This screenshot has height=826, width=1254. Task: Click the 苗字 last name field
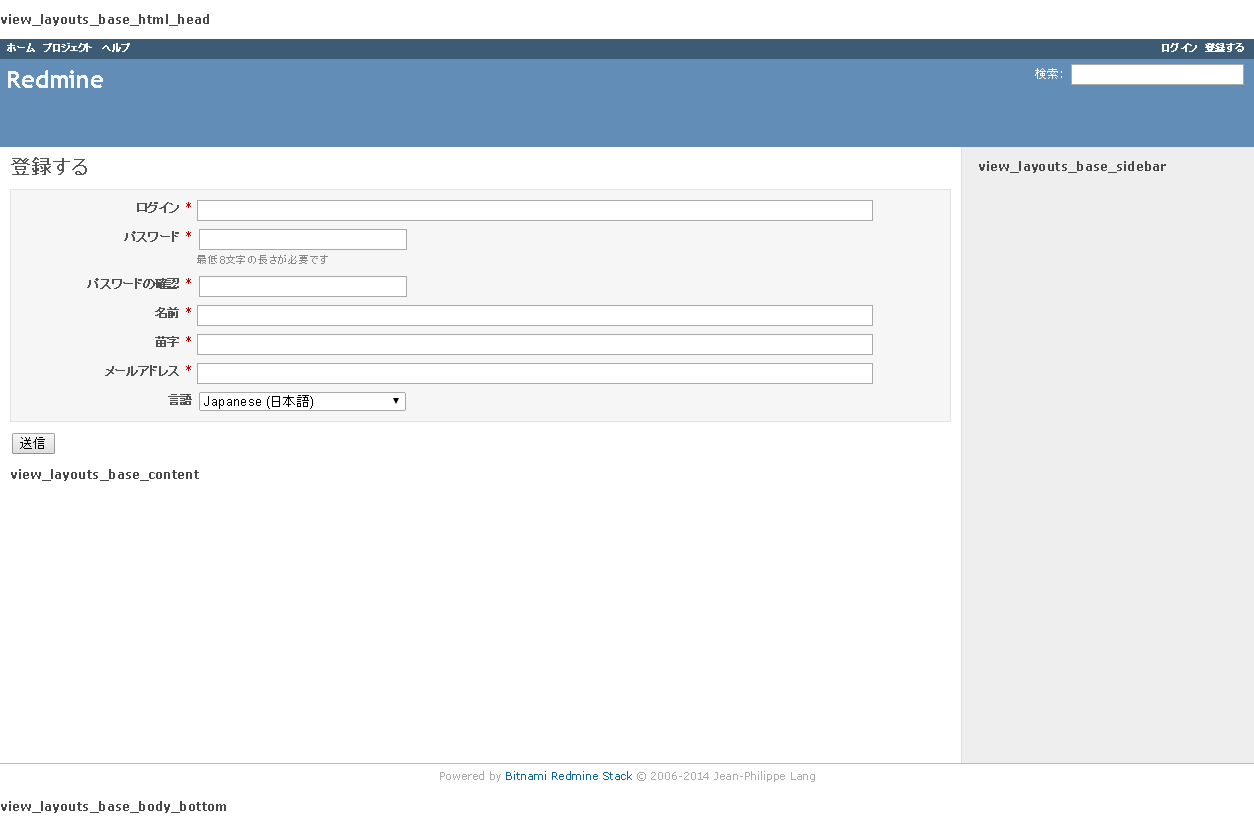tap(534, 344)
